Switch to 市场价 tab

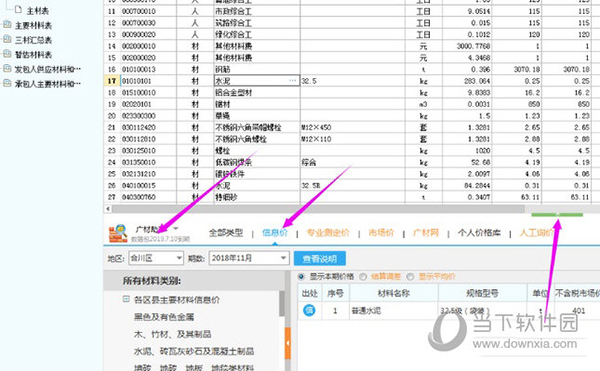click(x=381, y=233)
